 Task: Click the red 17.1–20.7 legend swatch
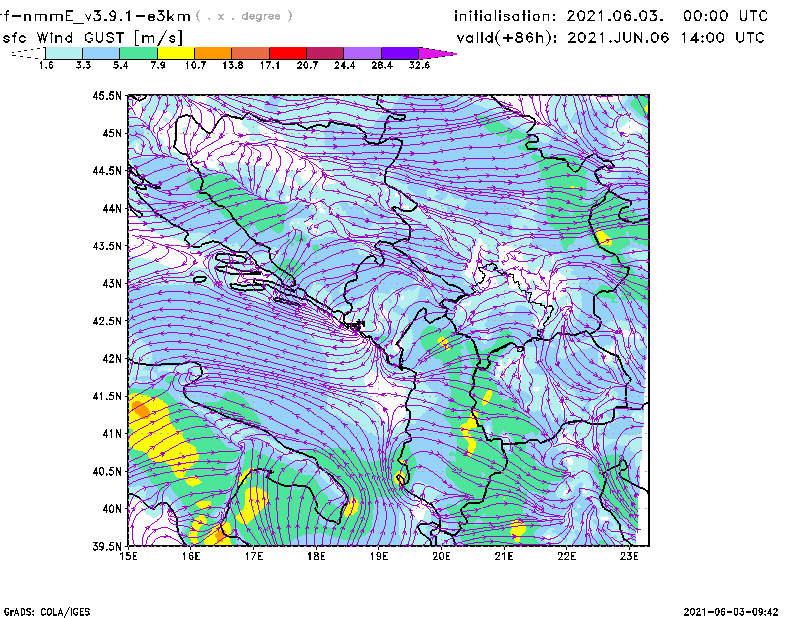(288, 53)
